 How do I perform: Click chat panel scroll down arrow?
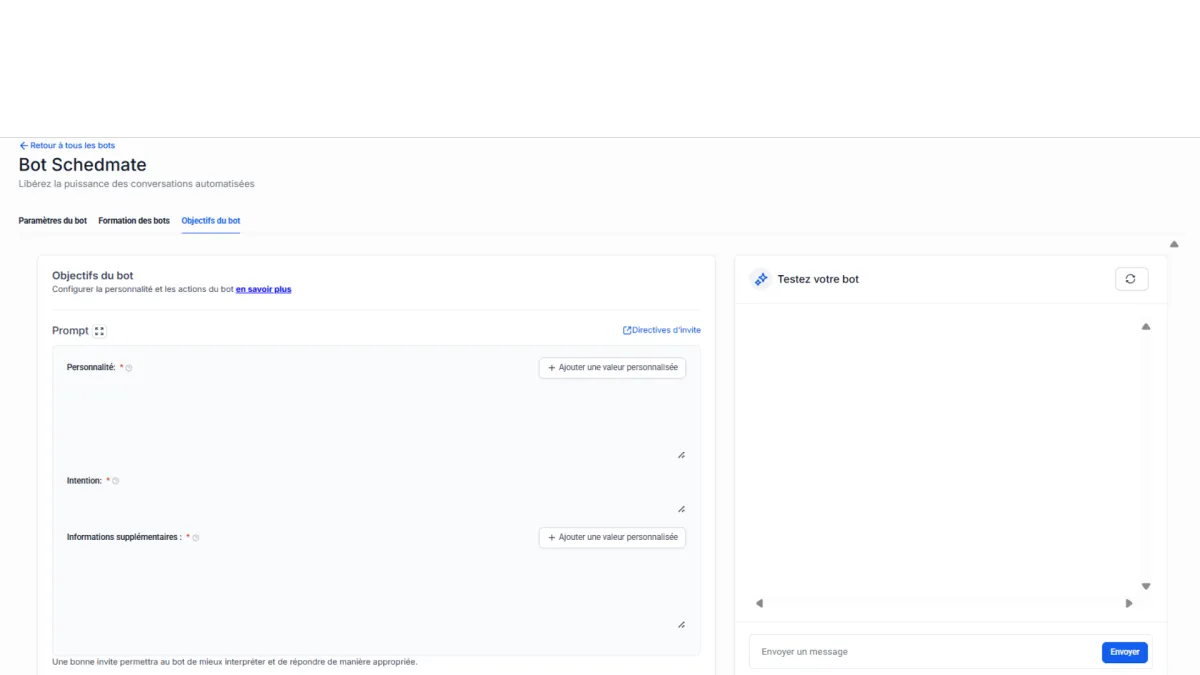pyautogui.click(x=1146, y=587)
